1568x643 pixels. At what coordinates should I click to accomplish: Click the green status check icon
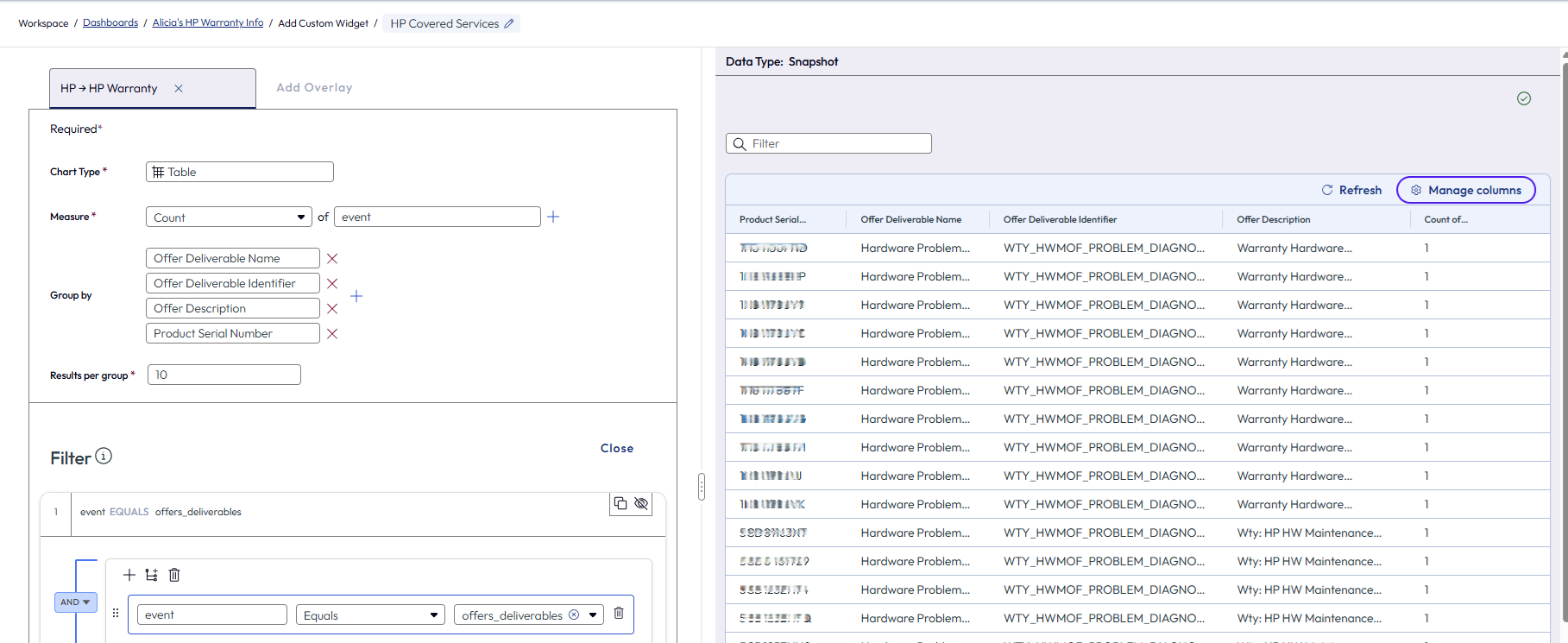[1524, 98]
